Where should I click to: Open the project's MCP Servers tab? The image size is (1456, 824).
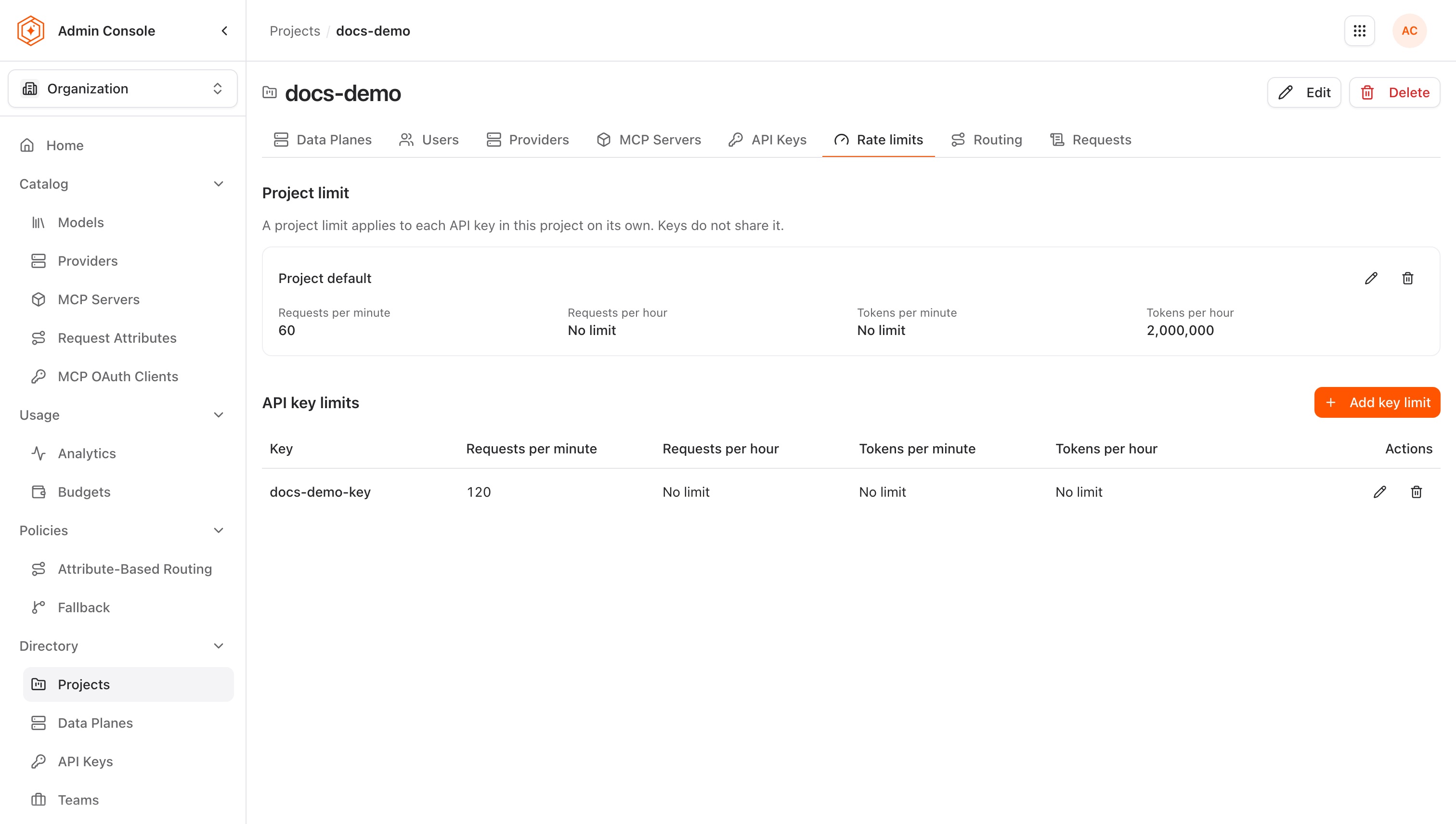pyautogui.click(x=649, y=140)
